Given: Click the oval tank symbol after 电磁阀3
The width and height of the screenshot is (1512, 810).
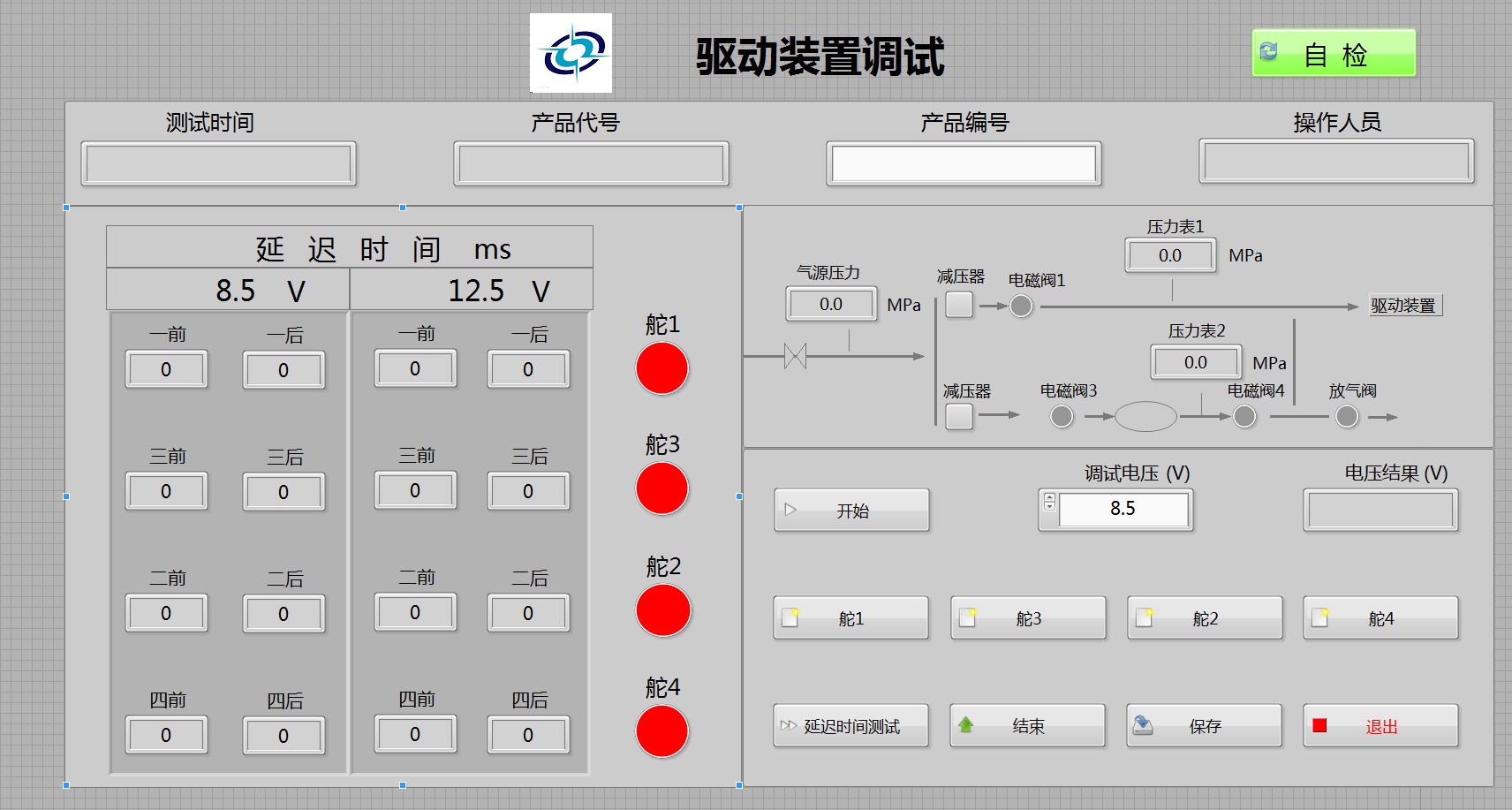Looking at the screenshot, I should (1145, 416).
